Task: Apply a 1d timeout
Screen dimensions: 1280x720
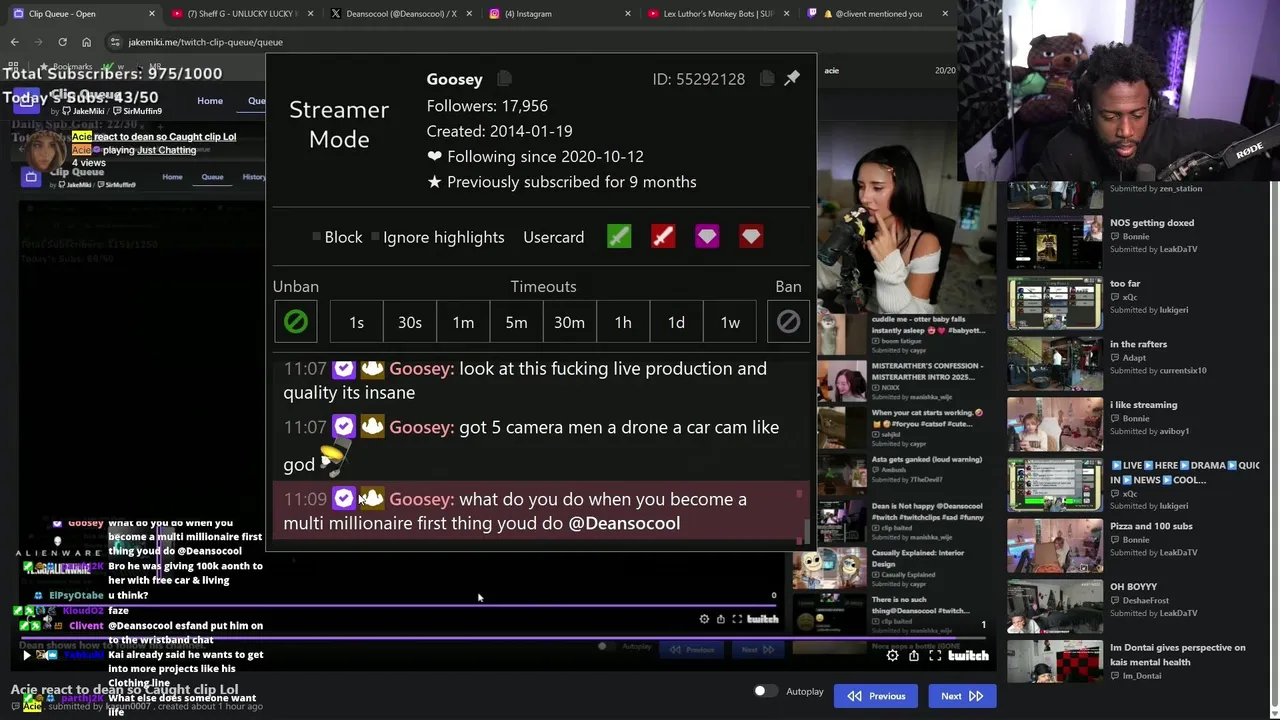Action: 676,322
